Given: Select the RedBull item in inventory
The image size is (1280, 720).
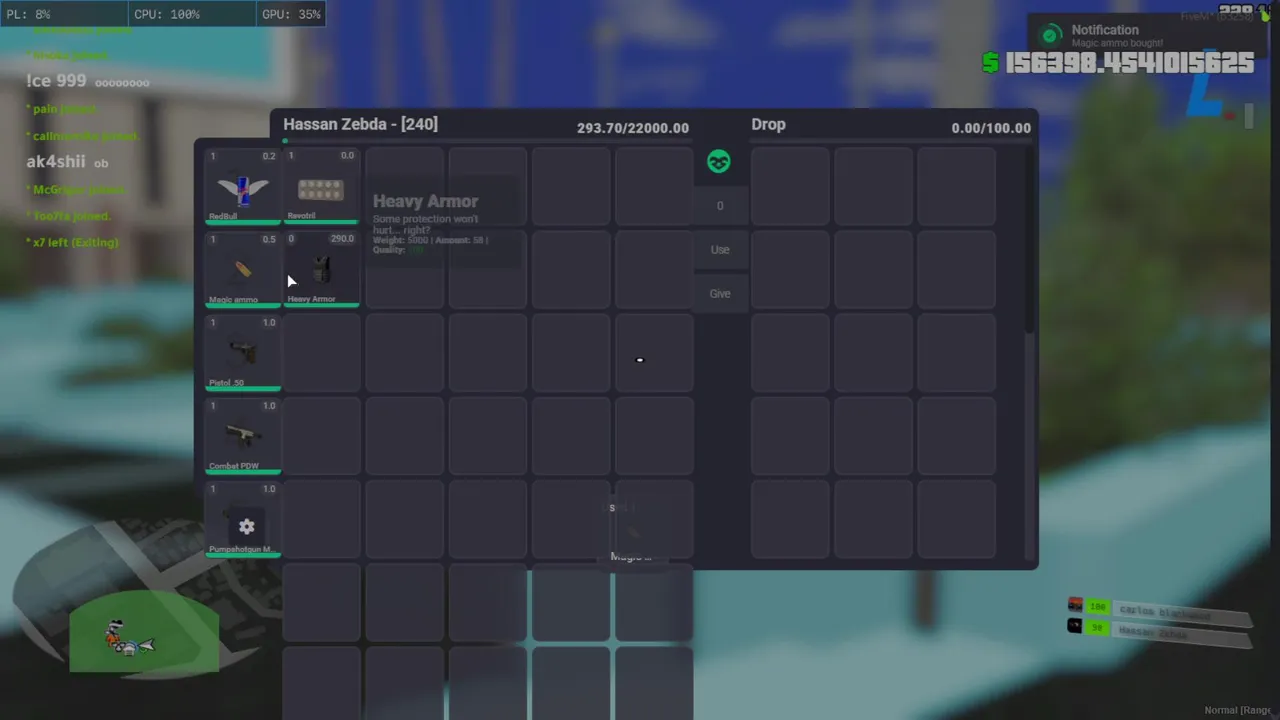Looking at the screenshot, I should (243, 187).
